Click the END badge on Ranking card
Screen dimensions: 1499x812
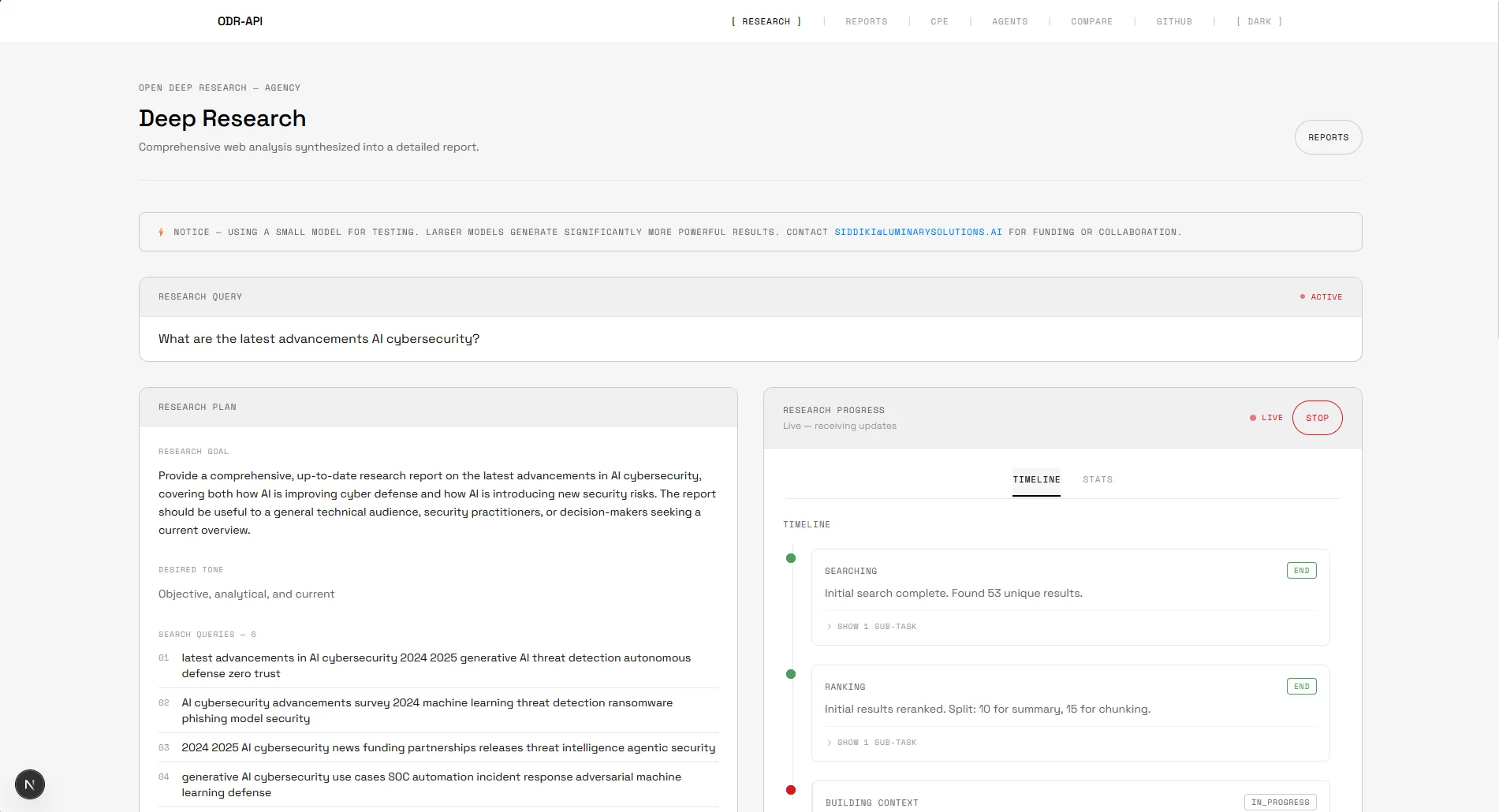(x=1301, y=687)
